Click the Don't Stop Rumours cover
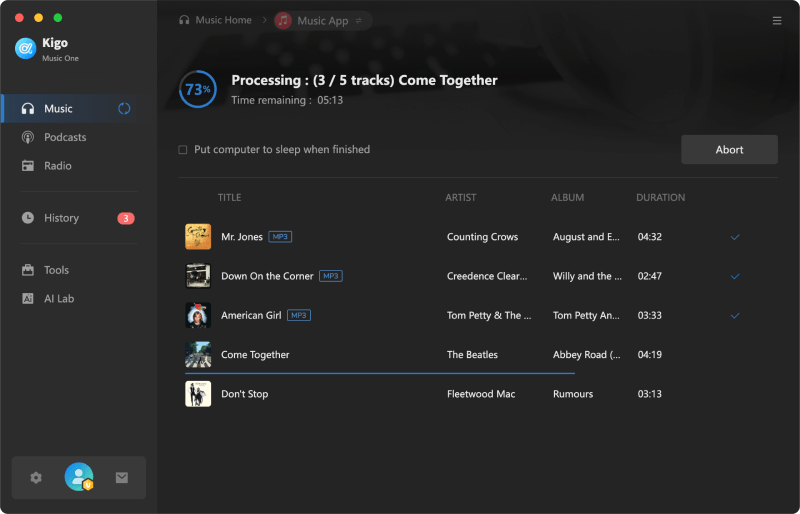This screenshot has height=514, width=800. (x=198, y=394)
